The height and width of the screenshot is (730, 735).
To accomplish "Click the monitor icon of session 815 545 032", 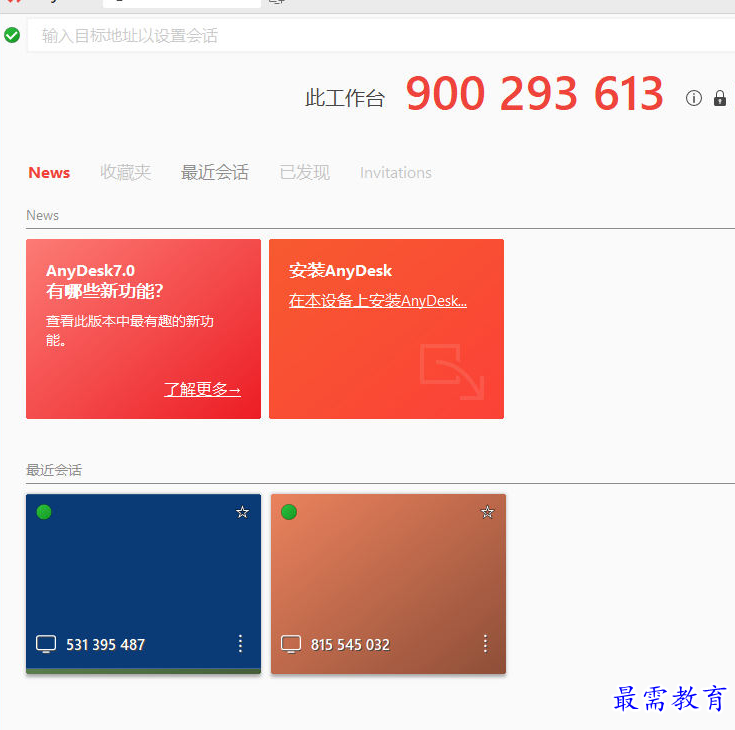I will [291, 644].
